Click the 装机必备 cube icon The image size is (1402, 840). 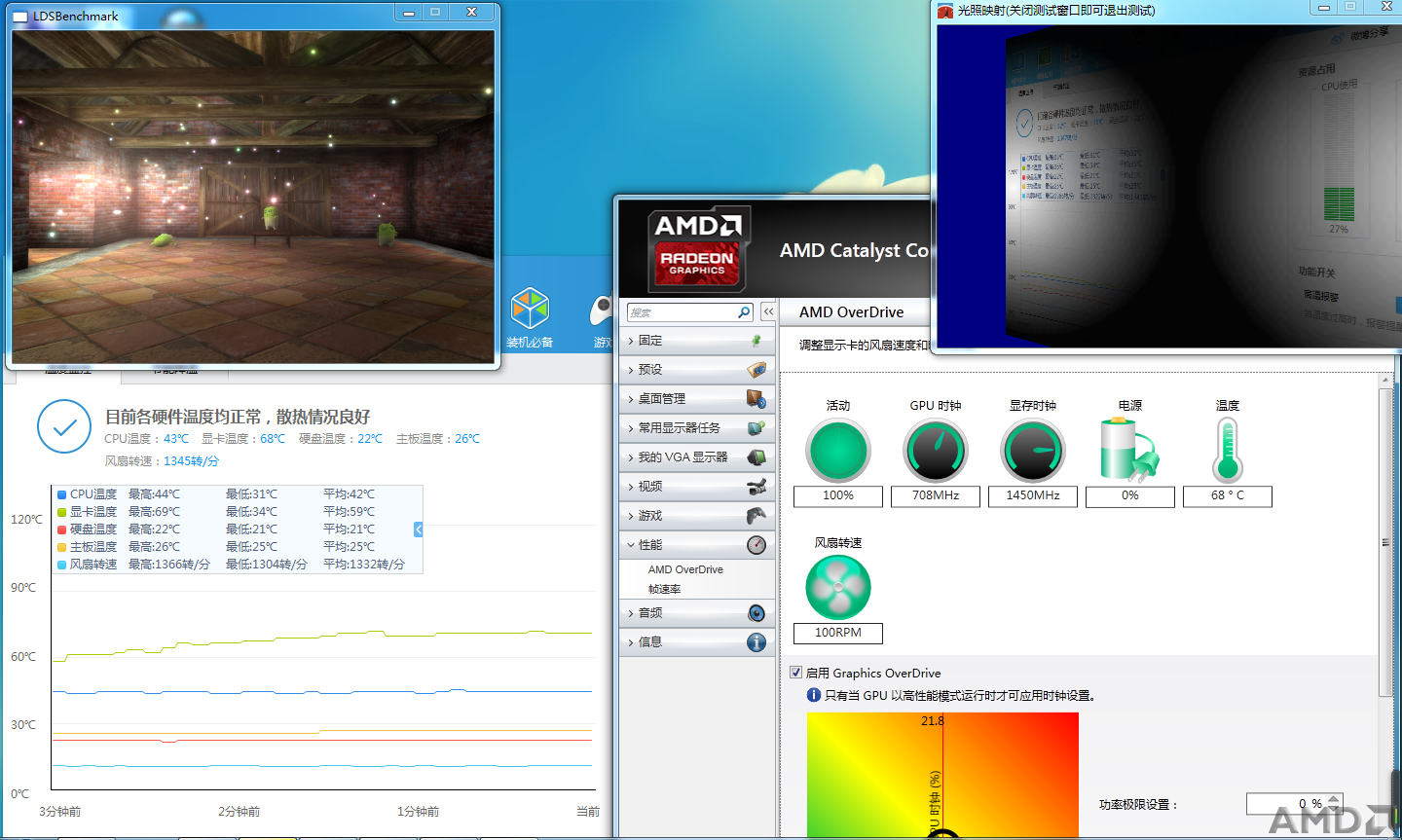pyautogui.click(x=531, y=310)
